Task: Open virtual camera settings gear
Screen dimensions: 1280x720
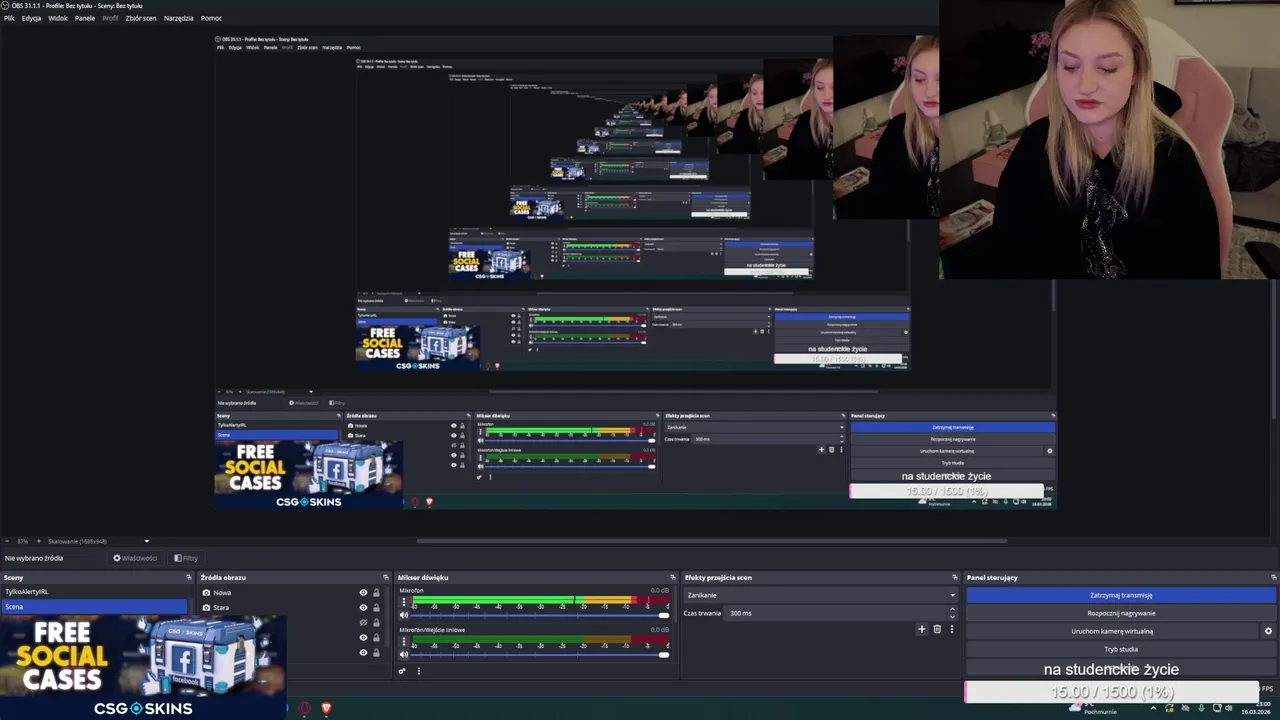Action: pos(1268,631)
